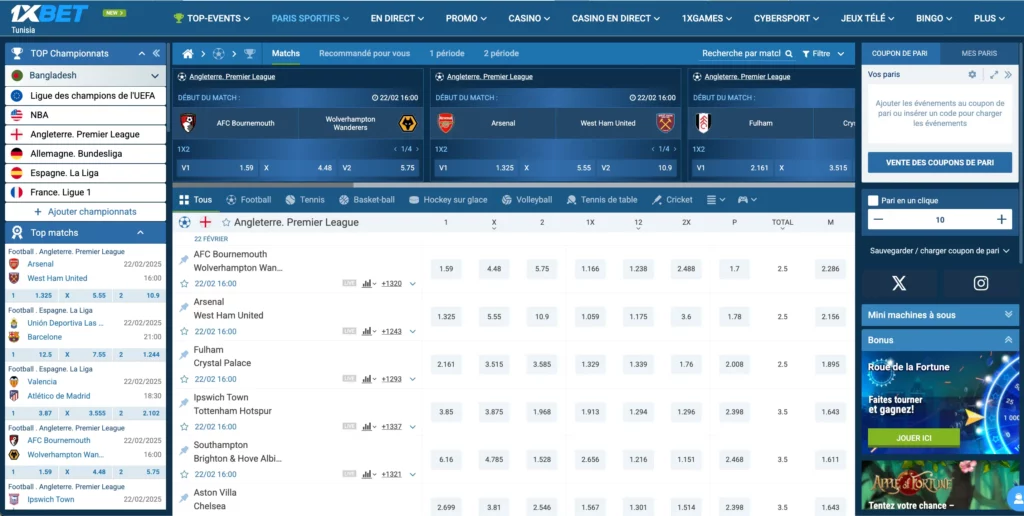1024x516 pixels.
Task: Open the EN DIRECT dropdown
Action: point(397,18)
